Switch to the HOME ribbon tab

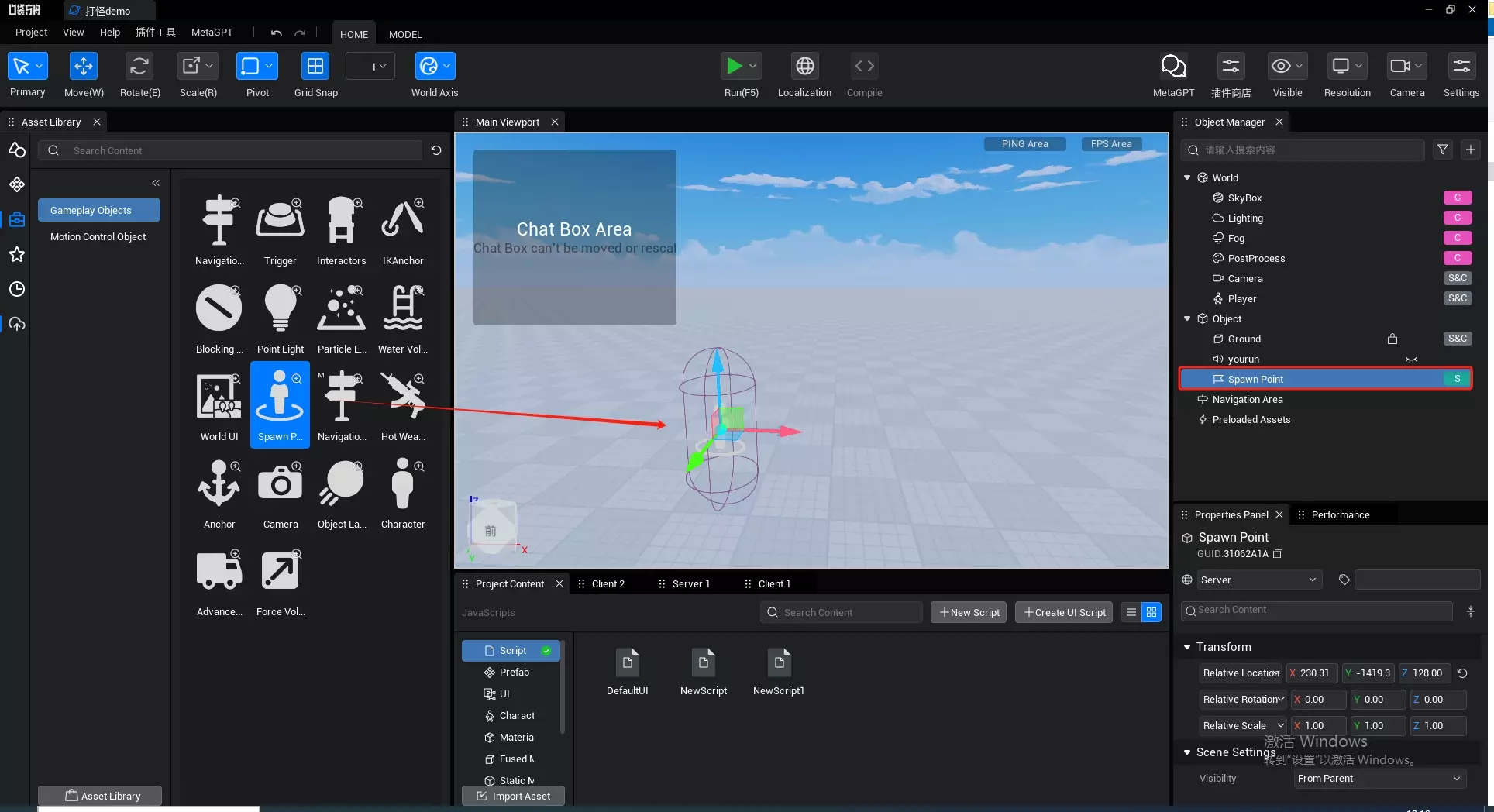354,34
